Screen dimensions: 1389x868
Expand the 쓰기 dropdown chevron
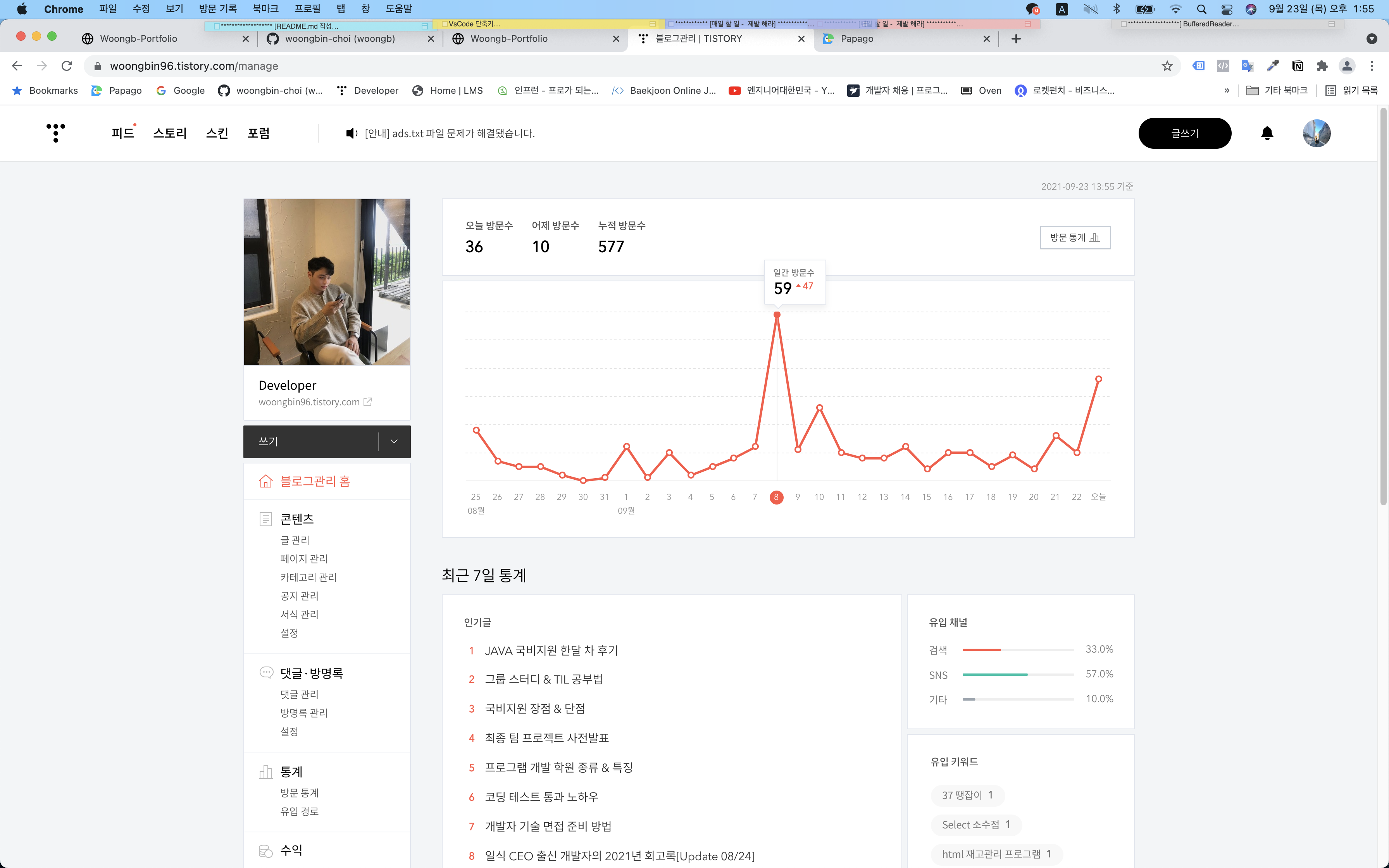tap(394, 441)
